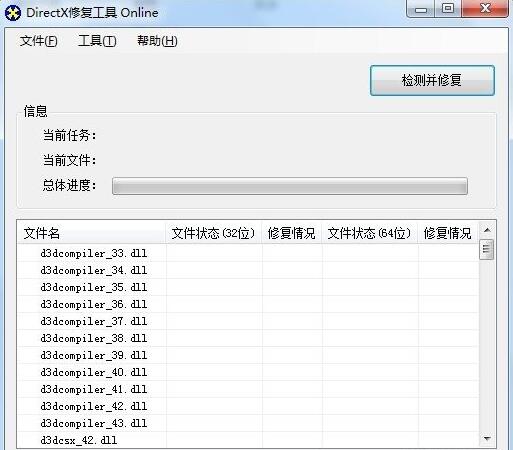
Task: Click the 当前文件 label
Action: tap(69, 160)
